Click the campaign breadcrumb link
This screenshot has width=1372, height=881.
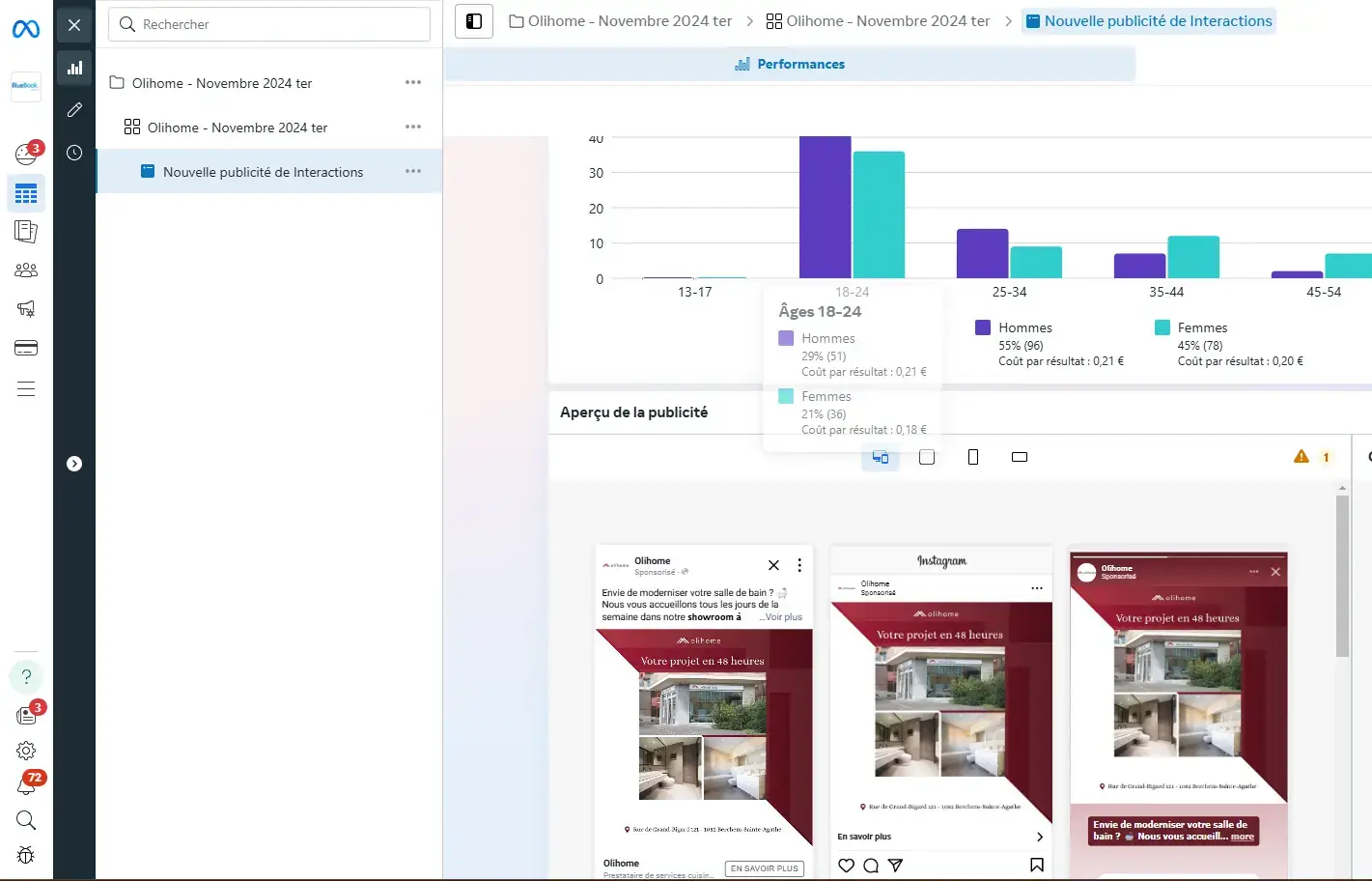coord(621,21)
